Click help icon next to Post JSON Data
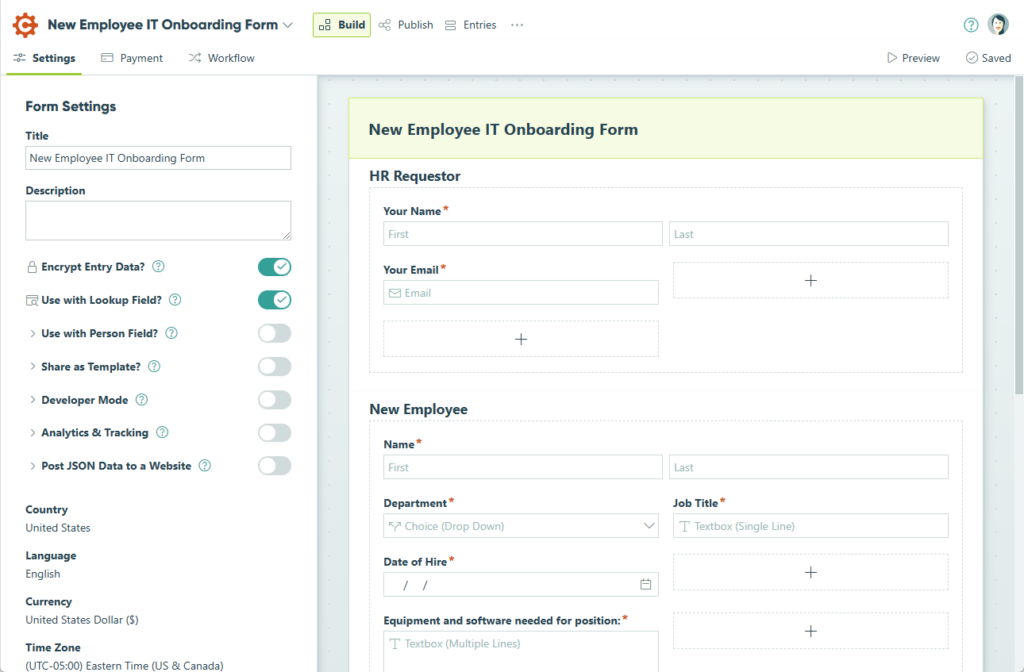Image resolution: width=1024 pixels, height=672 pixels. (x=204, y=466)
